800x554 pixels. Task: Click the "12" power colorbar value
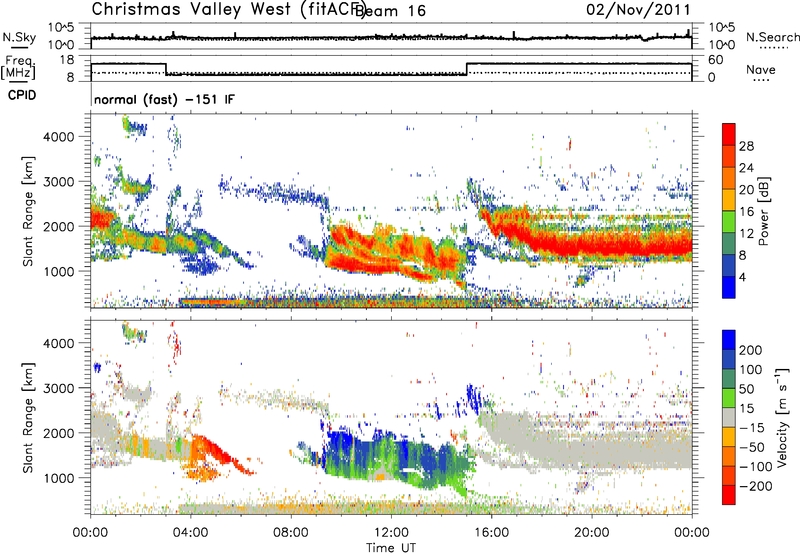click(746, 234)
